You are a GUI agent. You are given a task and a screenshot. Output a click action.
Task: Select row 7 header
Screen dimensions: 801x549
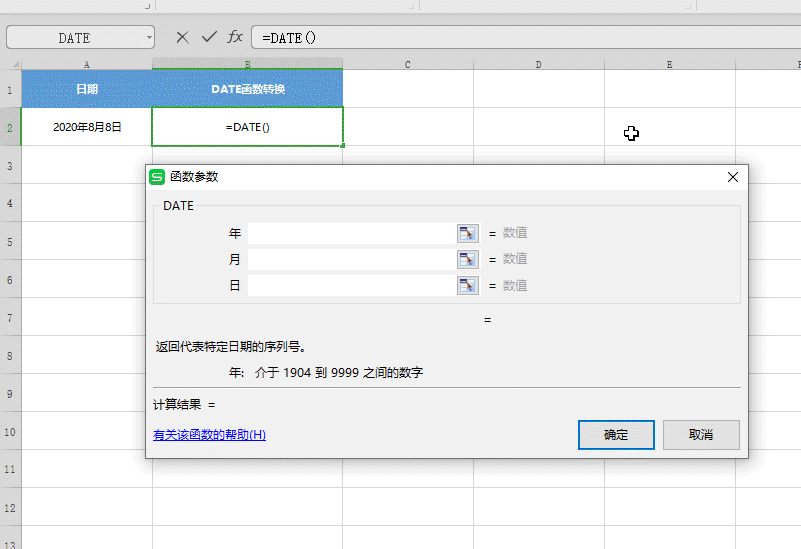click(x=10, y=318)
